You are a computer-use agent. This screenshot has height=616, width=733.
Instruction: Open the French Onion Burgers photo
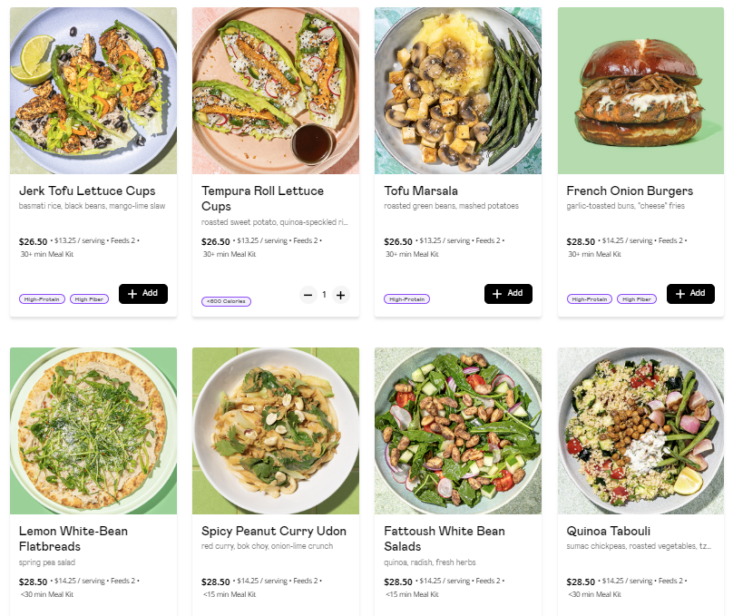click(x=640, y=91)
